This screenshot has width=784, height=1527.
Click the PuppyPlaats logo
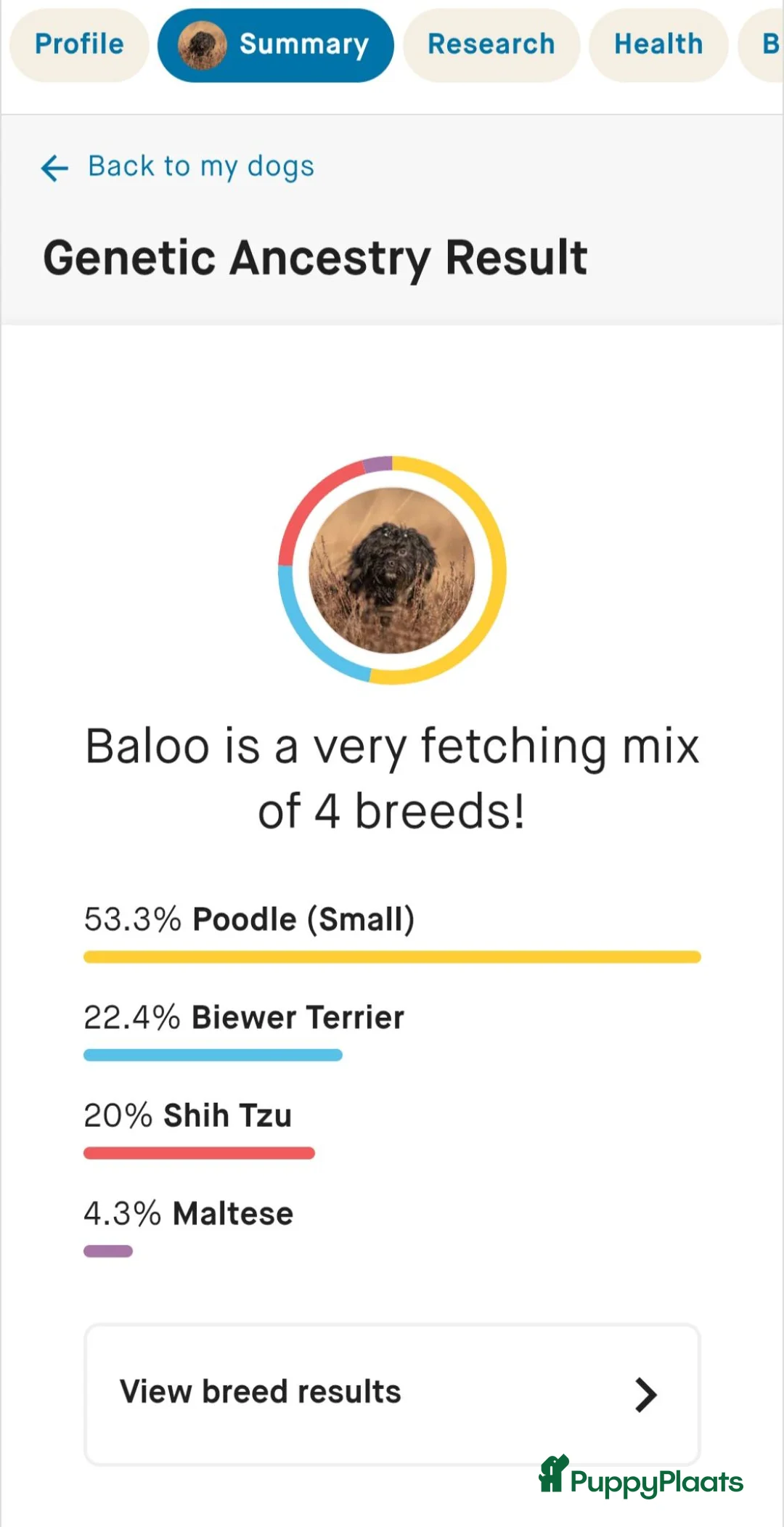click(641, 1476)
